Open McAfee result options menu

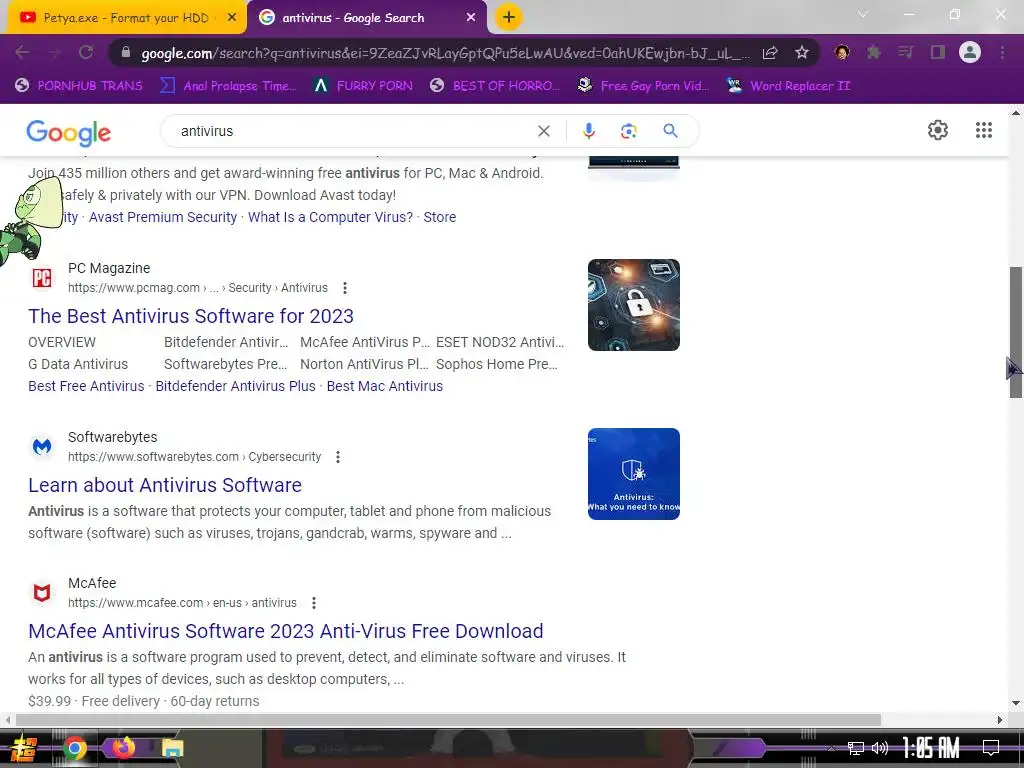pos(313,603)
